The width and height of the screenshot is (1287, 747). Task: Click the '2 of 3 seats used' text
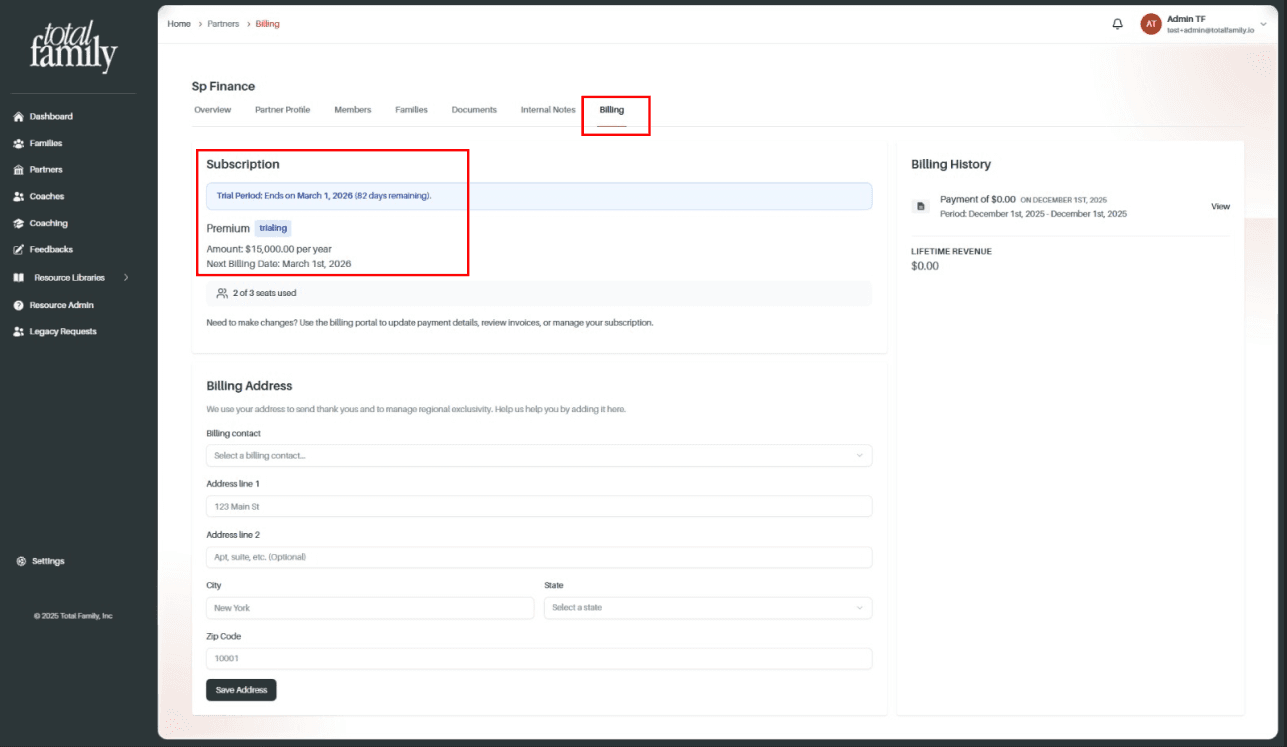[265, 294]
